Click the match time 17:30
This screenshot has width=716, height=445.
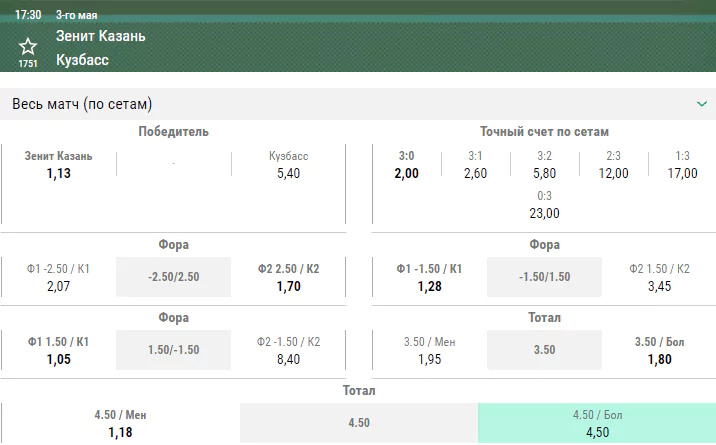click(x=28, y=15)
